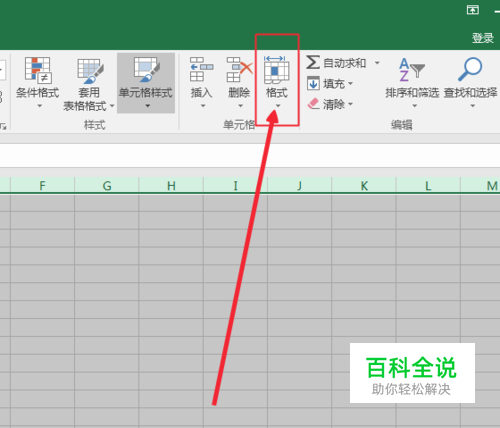The width and height of the screenshot is (500, 428).
Task: Select column H header
Action: pyautogui.click(x=171, y=185)
